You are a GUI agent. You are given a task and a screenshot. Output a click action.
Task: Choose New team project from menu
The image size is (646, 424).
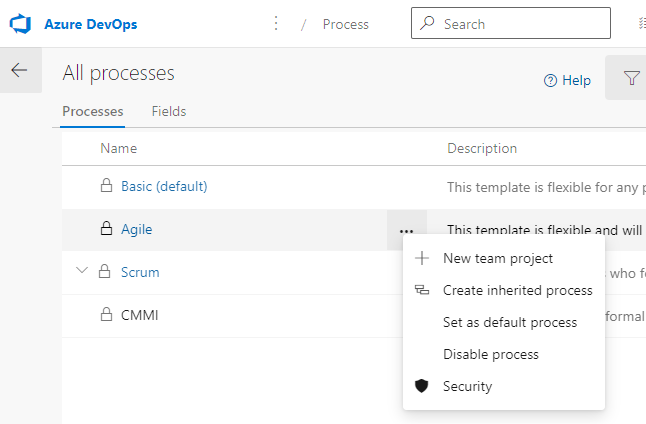click(x=503, y=258)
